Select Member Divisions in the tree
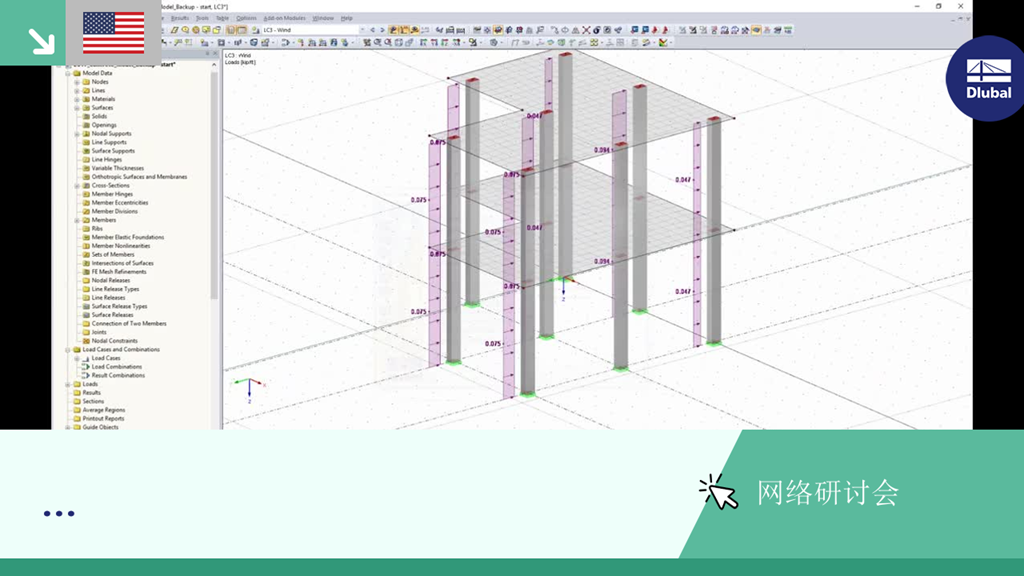Screen dimensions: 1024x576 point(115,212)
